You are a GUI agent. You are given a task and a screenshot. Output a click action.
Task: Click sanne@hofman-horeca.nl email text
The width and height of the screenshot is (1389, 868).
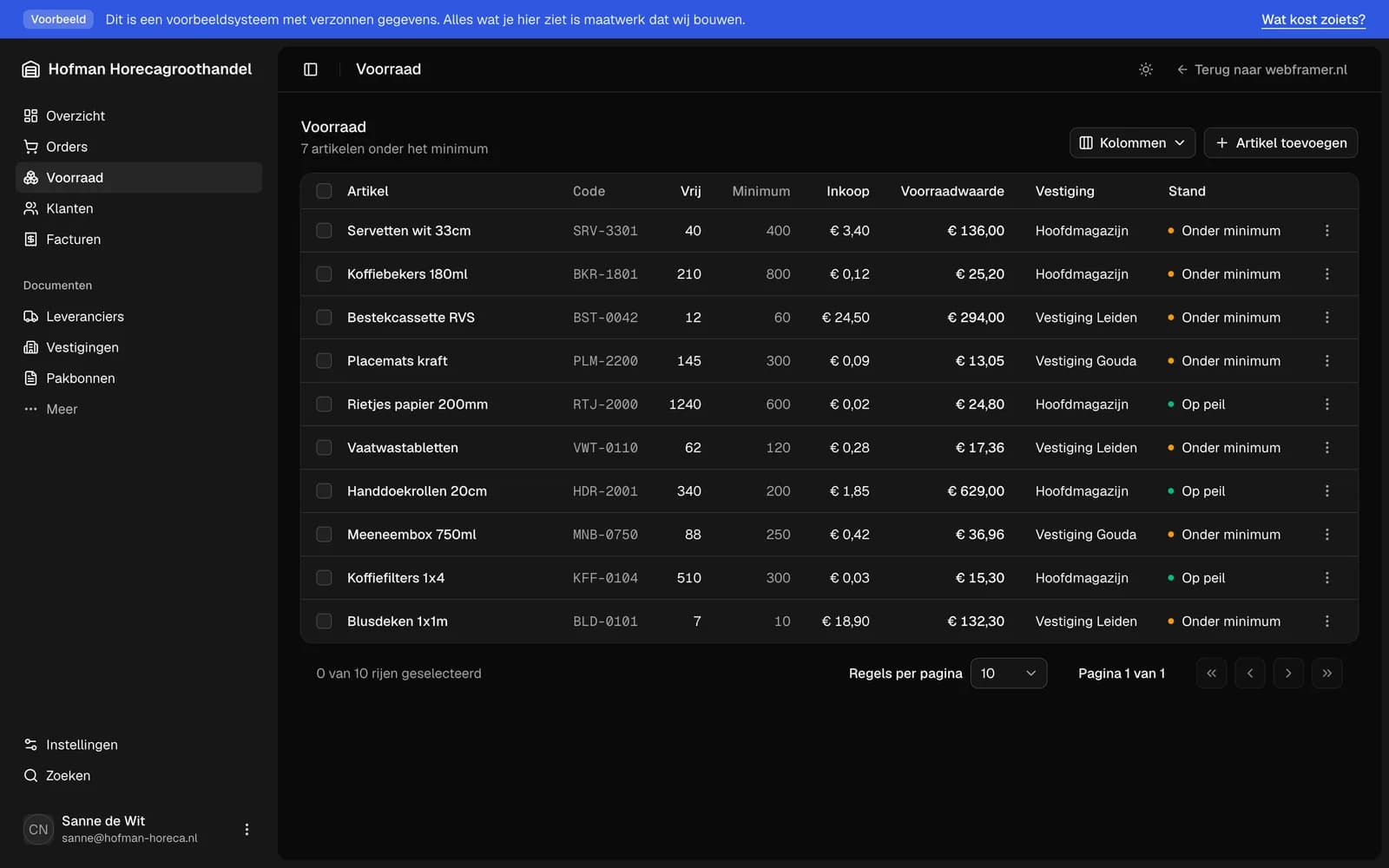[129, 838]
